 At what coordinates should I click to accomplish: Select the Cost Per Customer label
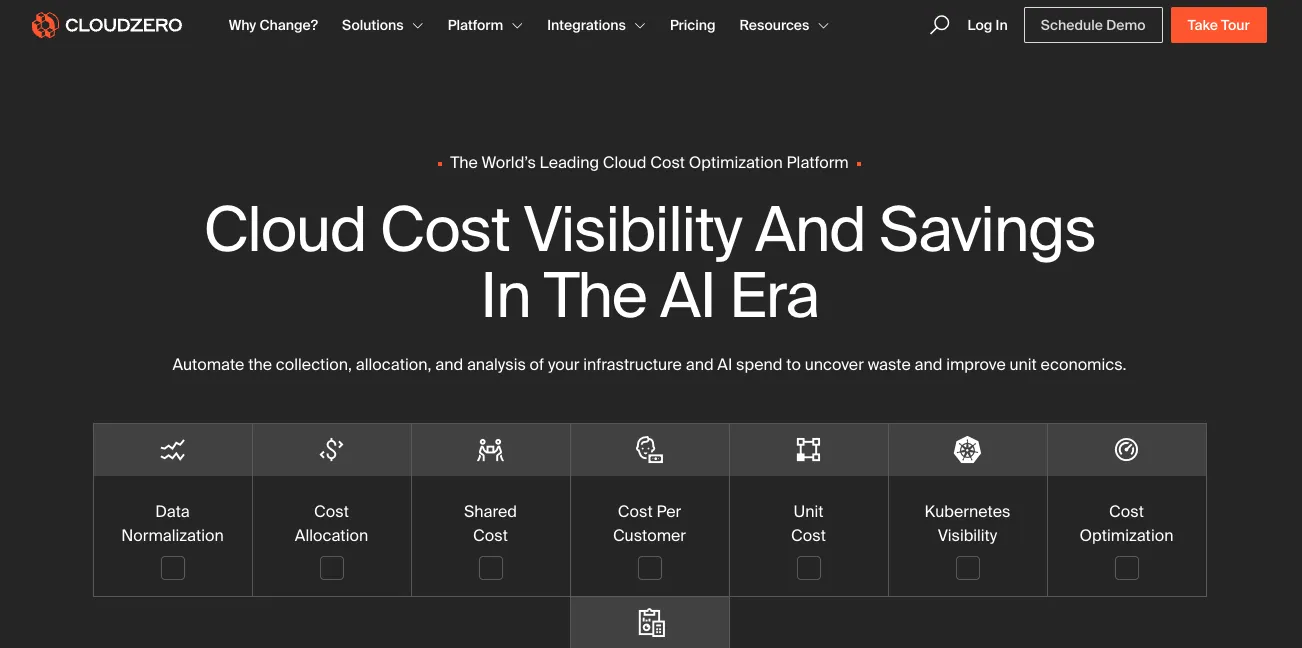(650, 523)
